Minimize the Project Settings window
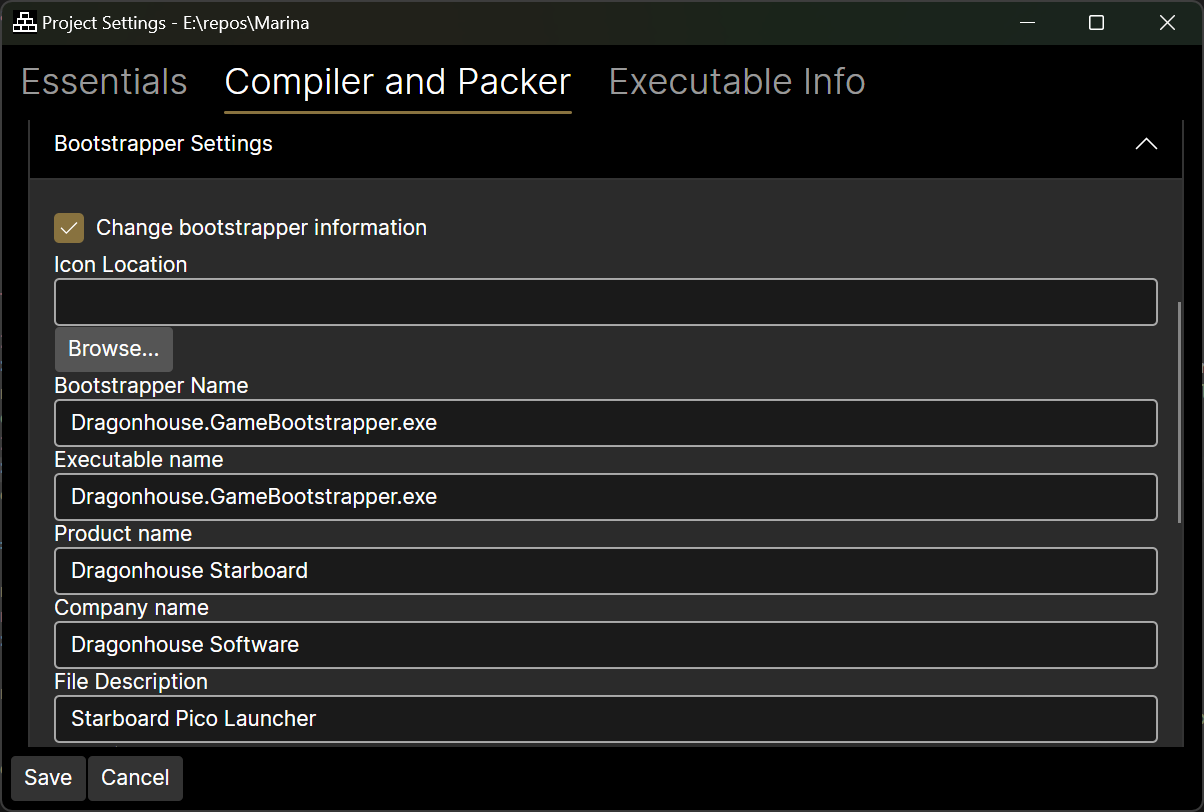This screenshot has height=812, width=1204. (x=1026, y=23)
